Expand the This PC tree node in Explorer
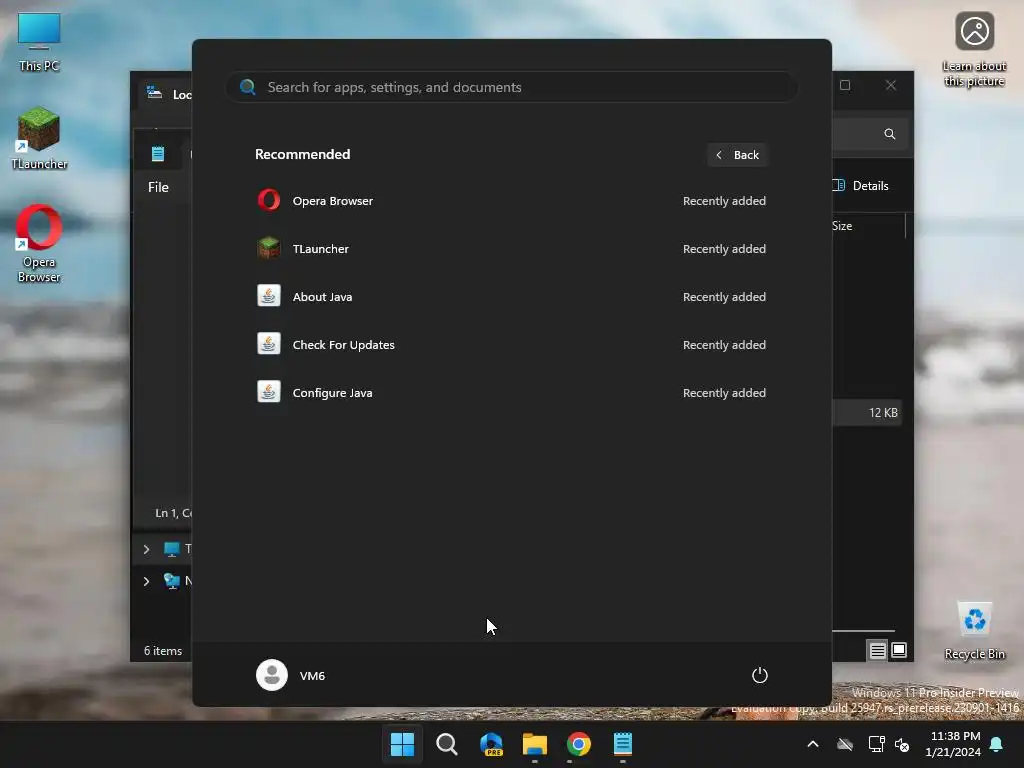1024x768 pixels. click(146, 549)
